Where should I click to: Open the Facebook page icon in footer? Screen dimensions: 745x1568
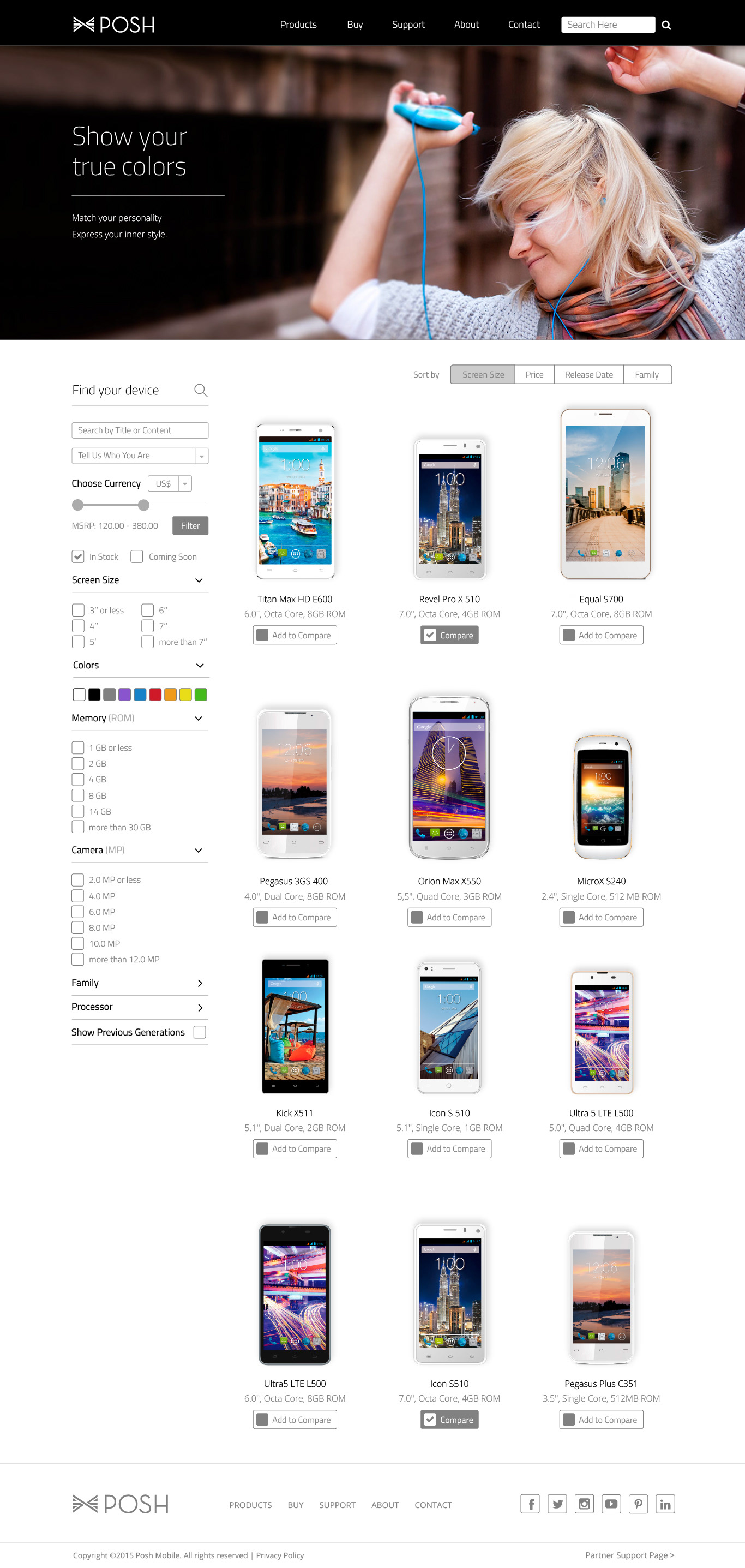click(530, 1504)
